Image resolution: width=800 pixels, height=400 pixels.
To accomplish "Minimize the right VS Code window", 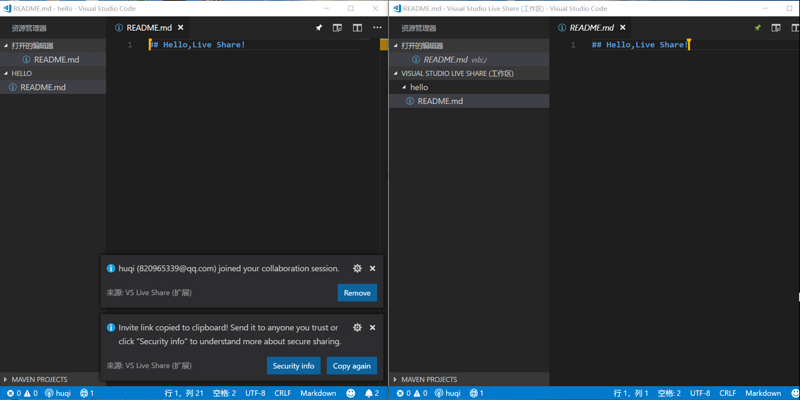I will [x=763, y=8].
